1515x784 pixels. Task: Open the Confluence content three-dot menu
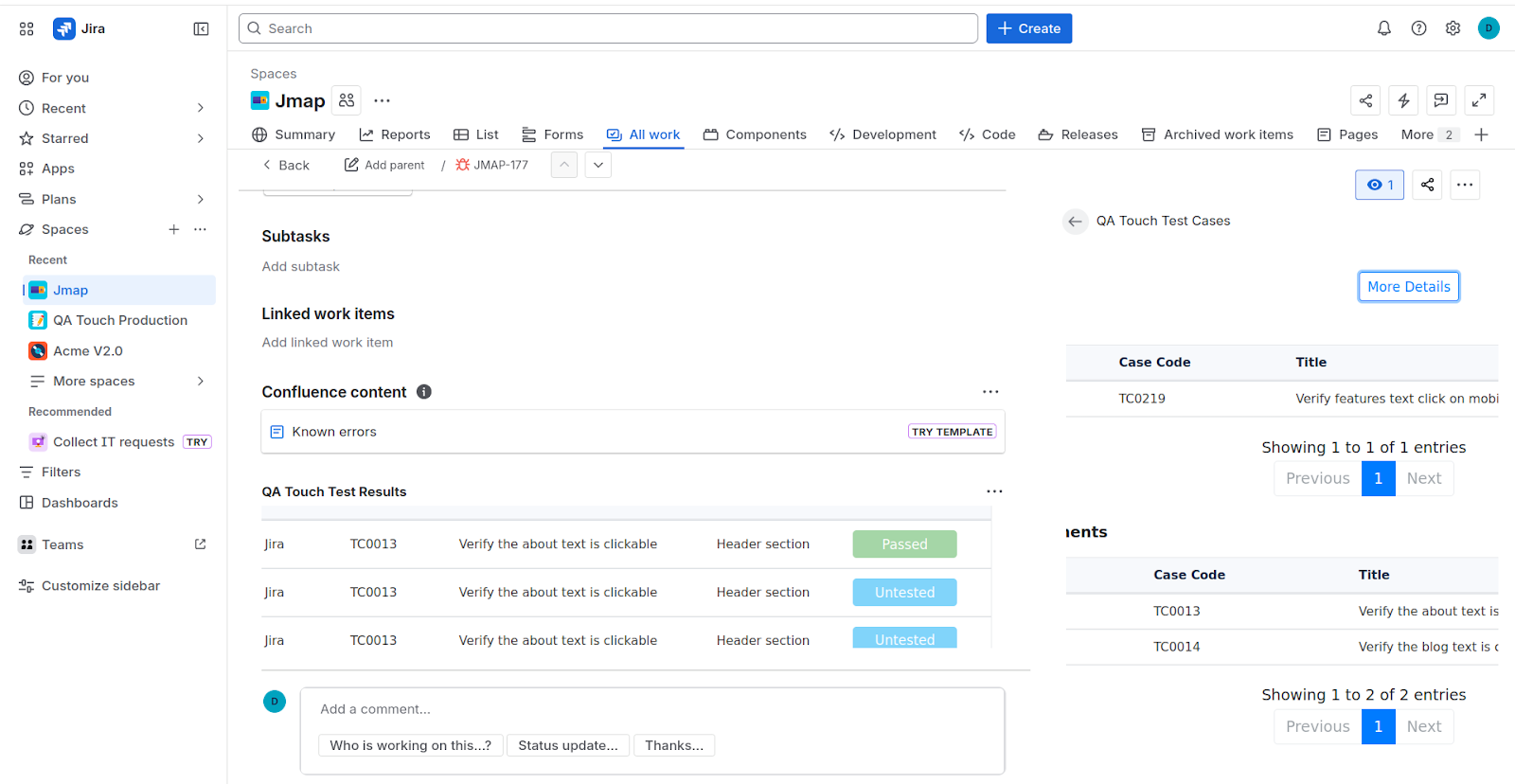990,392
